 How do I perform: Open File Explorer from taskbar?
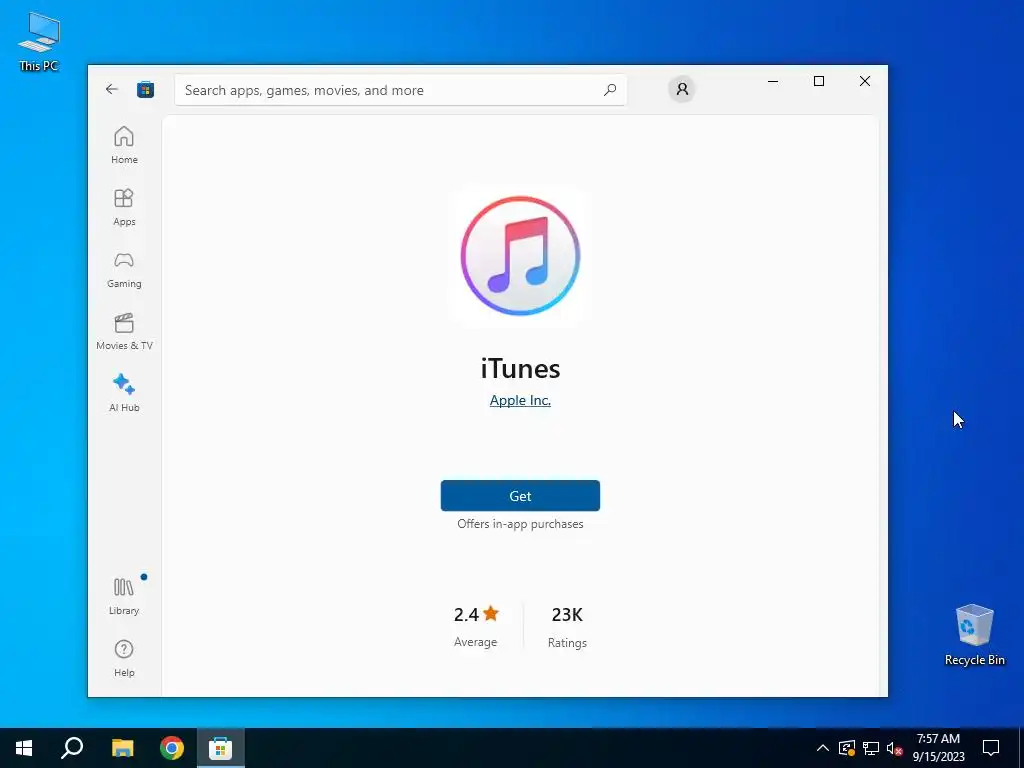(x=122, y=748)
